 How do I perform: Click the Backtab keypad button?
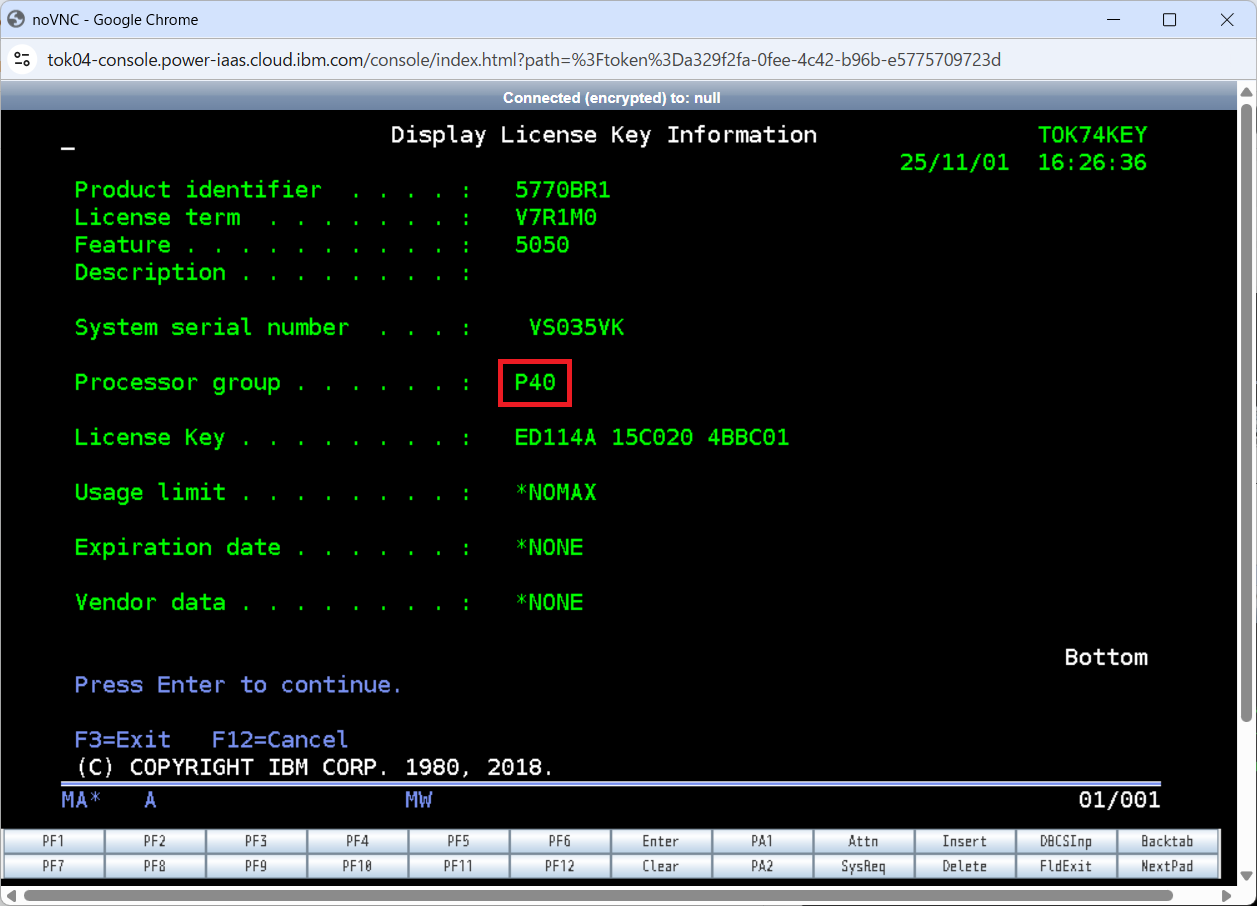point(1168,841)
